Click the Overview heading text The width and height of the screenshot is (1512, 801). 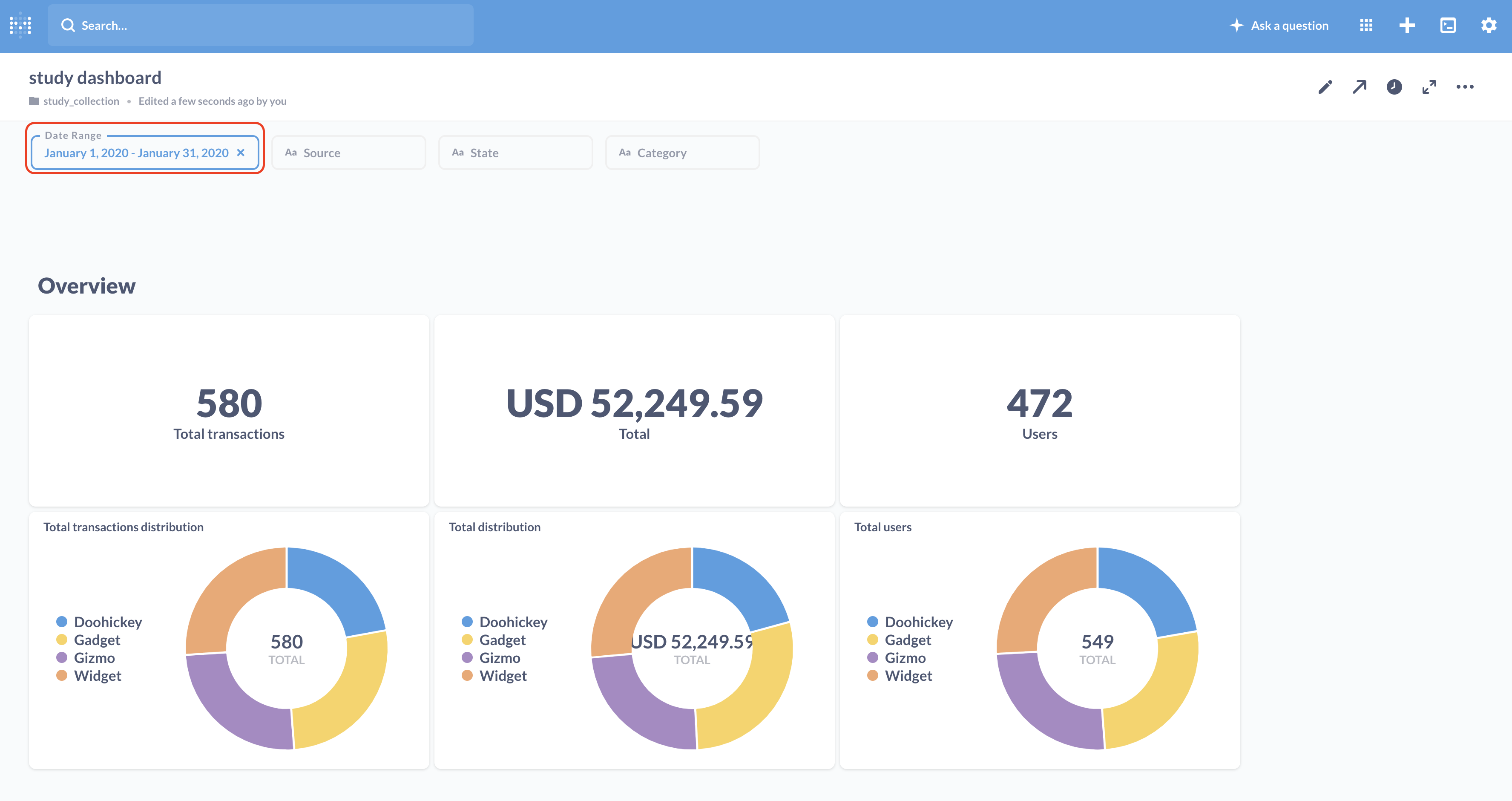(x=87, y=286)
